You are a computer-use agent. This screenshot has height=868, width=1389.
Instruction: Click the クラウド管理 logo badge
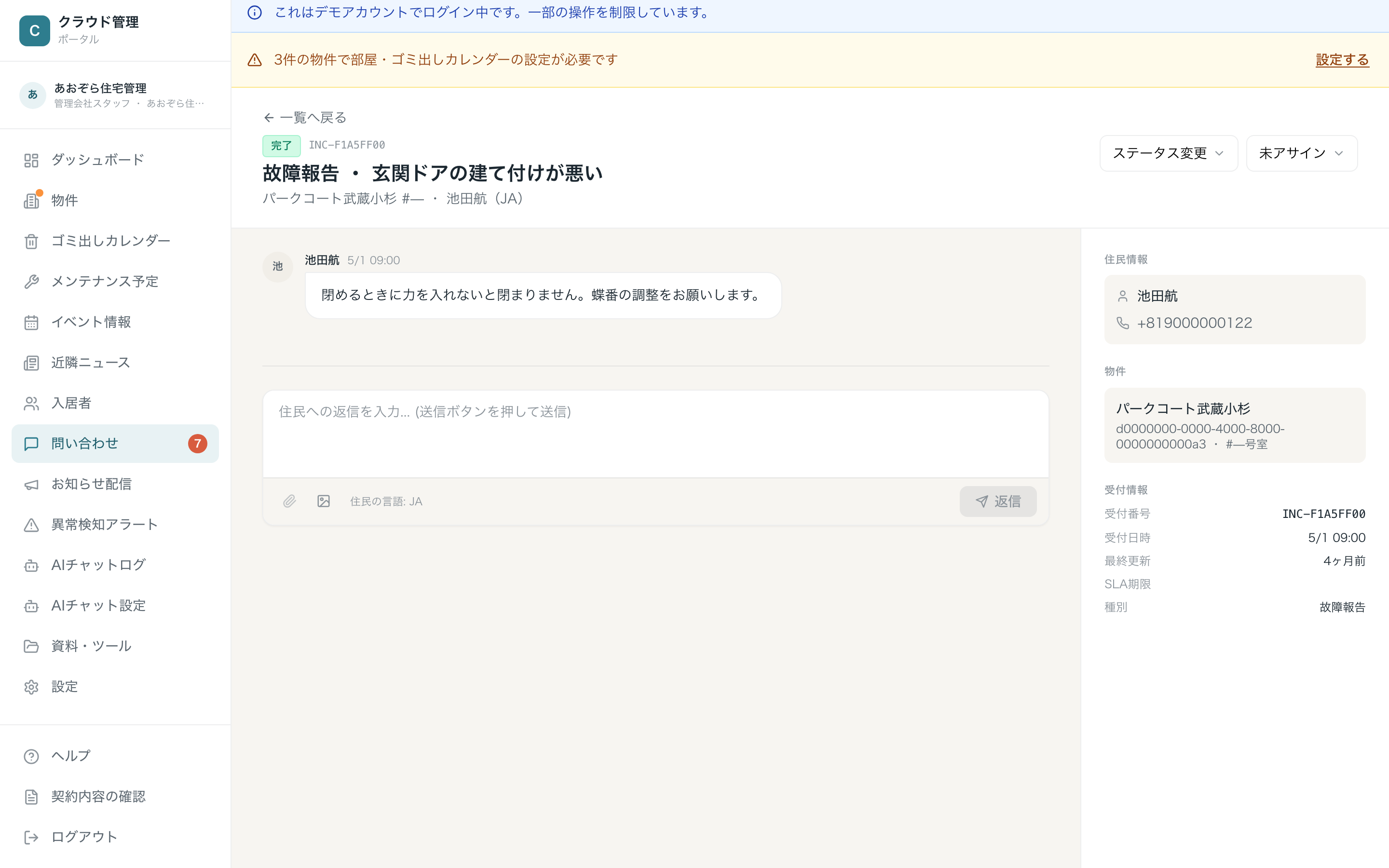pyautogui.click(x=34, y=30)
